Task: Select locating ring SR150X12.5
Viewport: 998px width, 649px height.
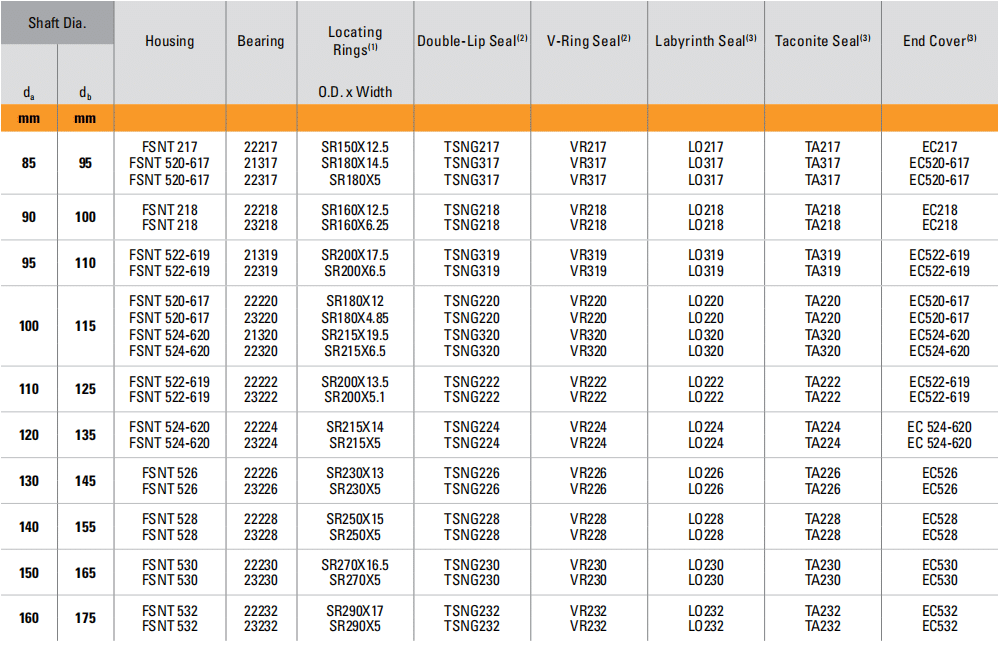Action: (x=355, y=147)
